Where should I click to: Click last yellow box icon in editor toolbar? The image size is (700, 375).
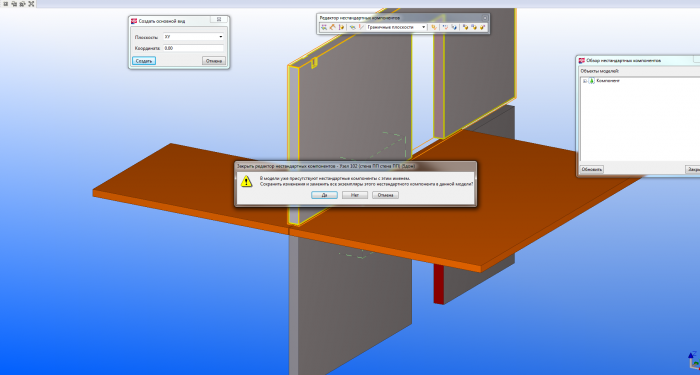tap(483, 27)
